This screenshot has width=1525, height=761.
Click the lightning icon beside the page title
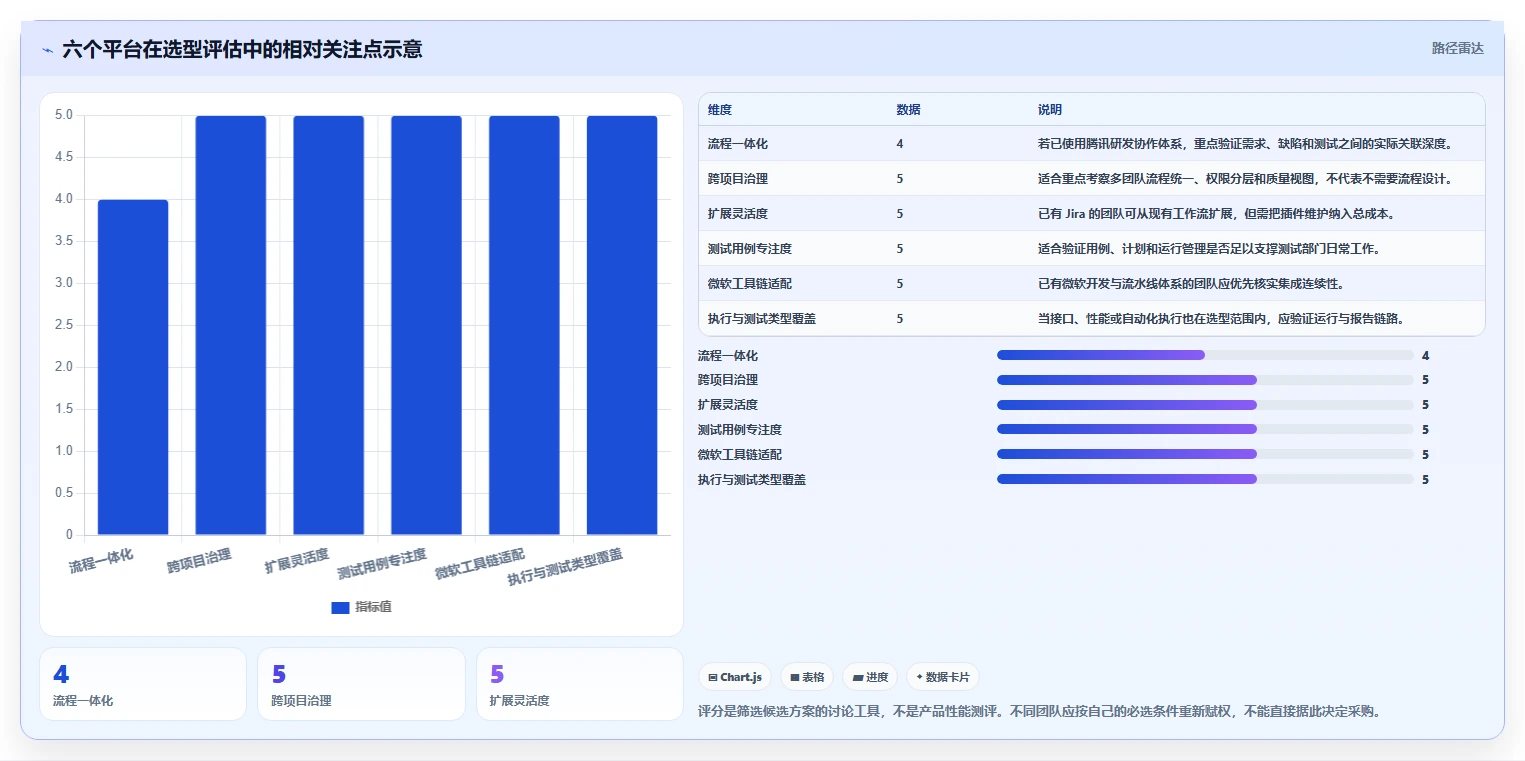[x=48, y=49]
